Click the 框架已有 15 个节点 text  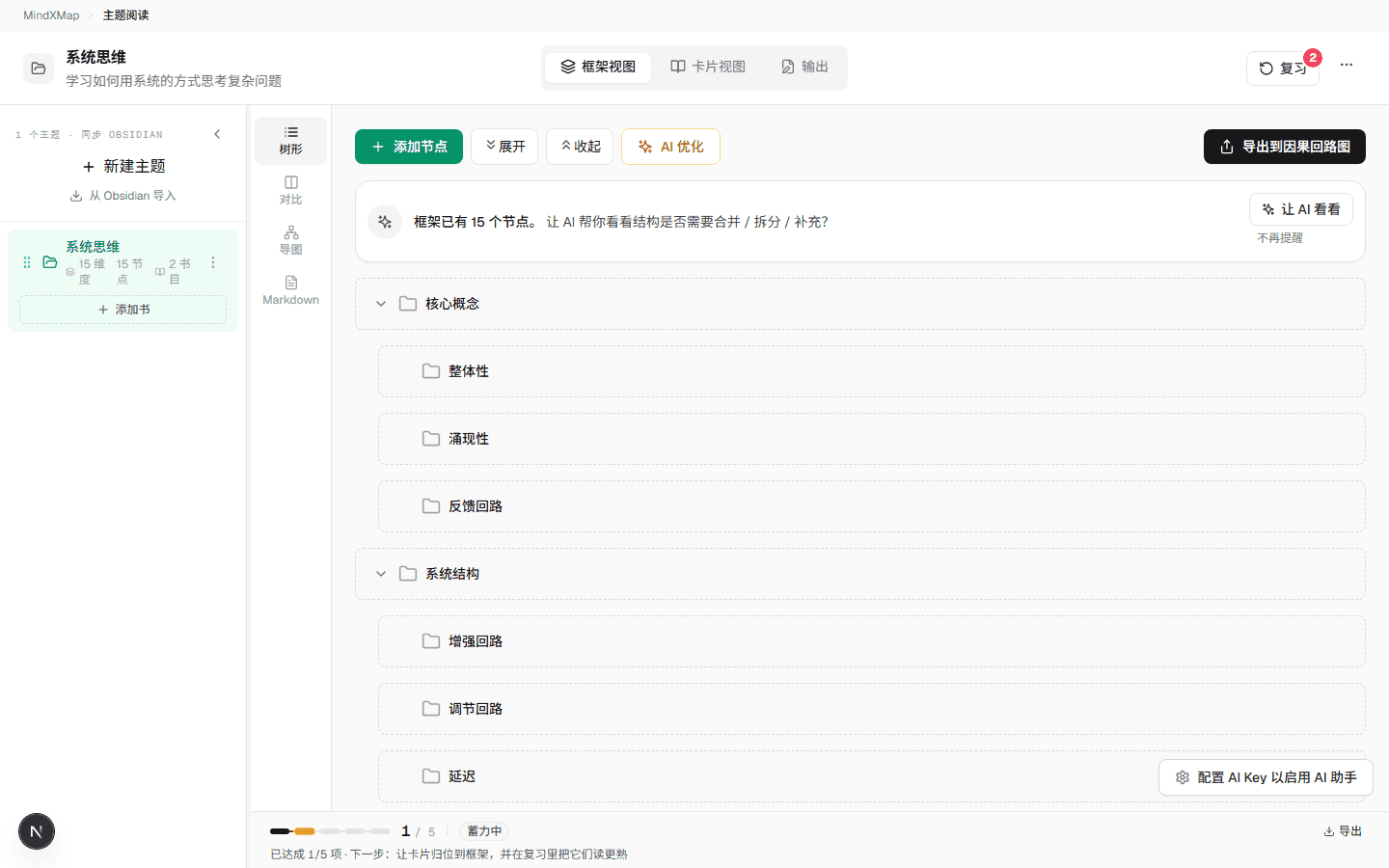[x=475, y=222]
